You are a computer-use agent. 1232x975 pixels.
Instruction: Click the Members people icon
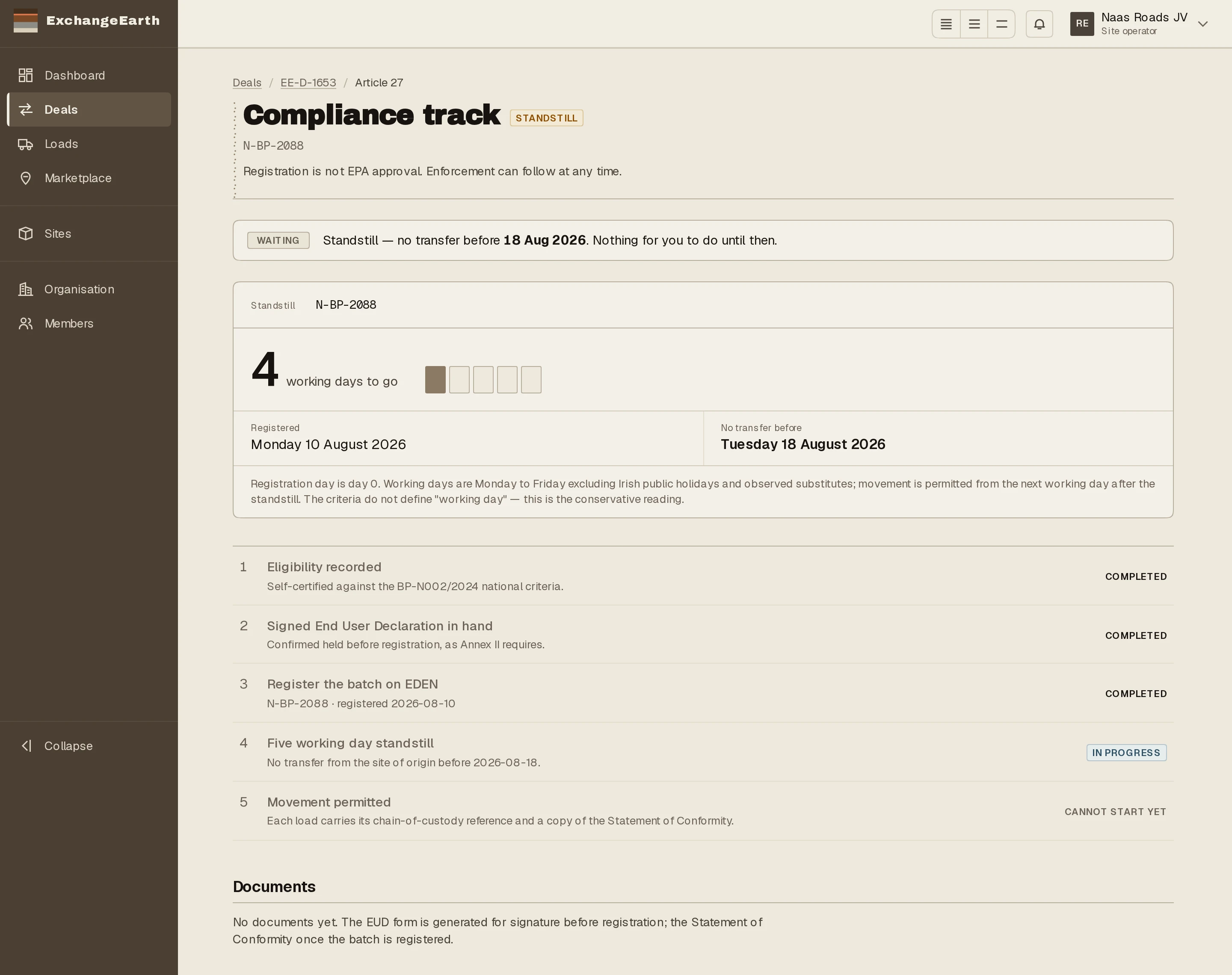pyautogui.click(x=25, y=324)
